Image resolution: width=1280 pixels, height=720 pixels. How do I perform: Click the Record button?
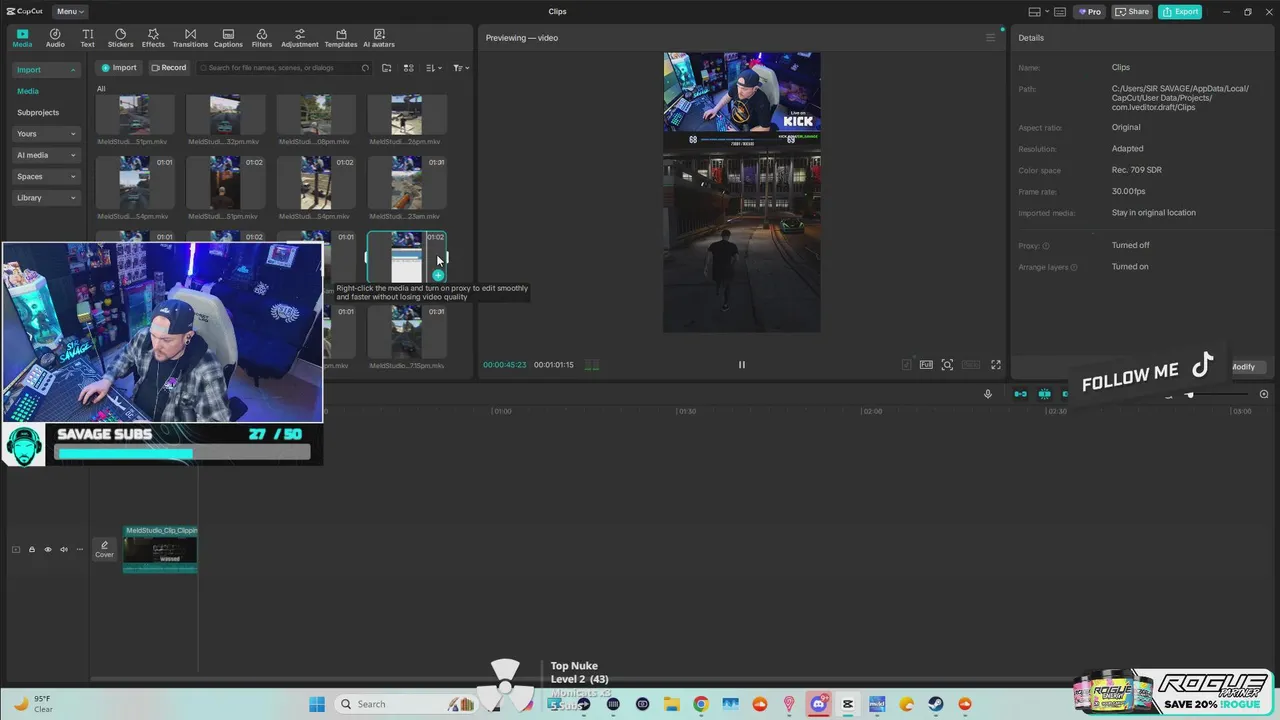point(169,68)
